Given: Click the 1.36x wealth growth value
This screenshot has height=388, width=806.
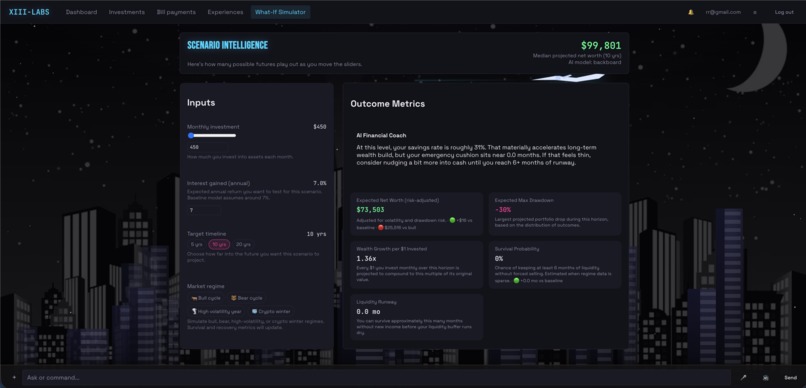Looking at the screenshot, I should 366,258.
